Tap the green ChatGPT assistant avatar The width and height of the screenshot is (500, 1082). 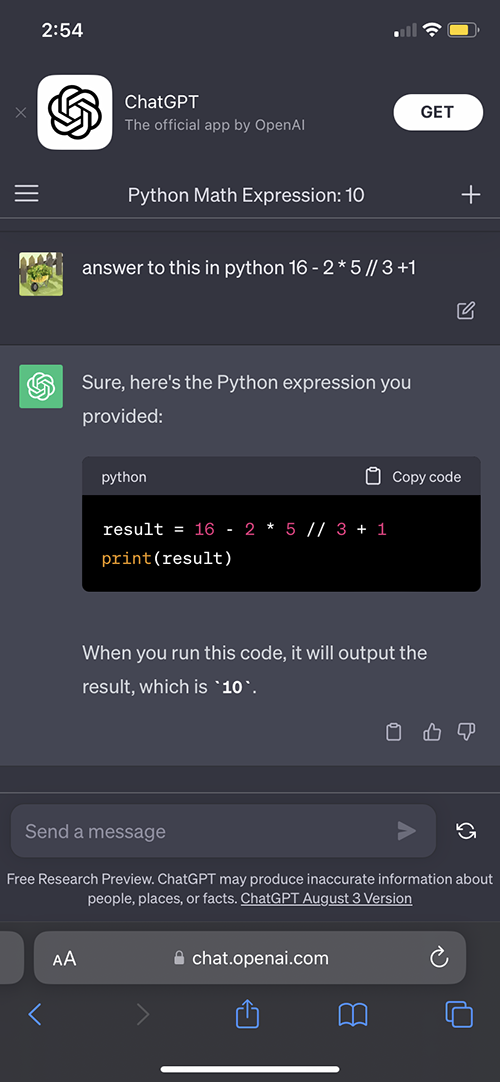click(x=41, y=386)
